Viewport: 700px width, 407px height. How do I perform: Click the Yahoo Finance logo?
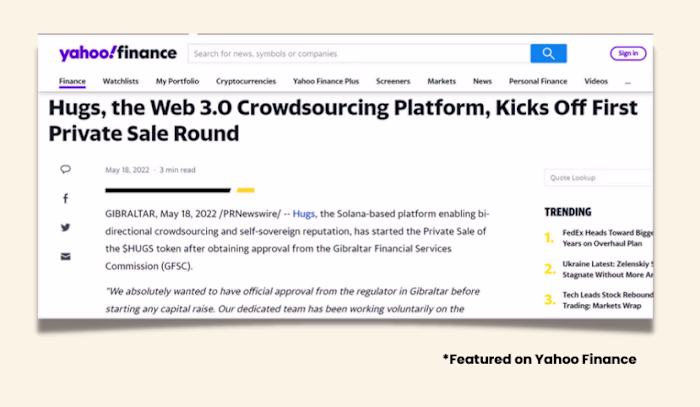tap(117, 53)
